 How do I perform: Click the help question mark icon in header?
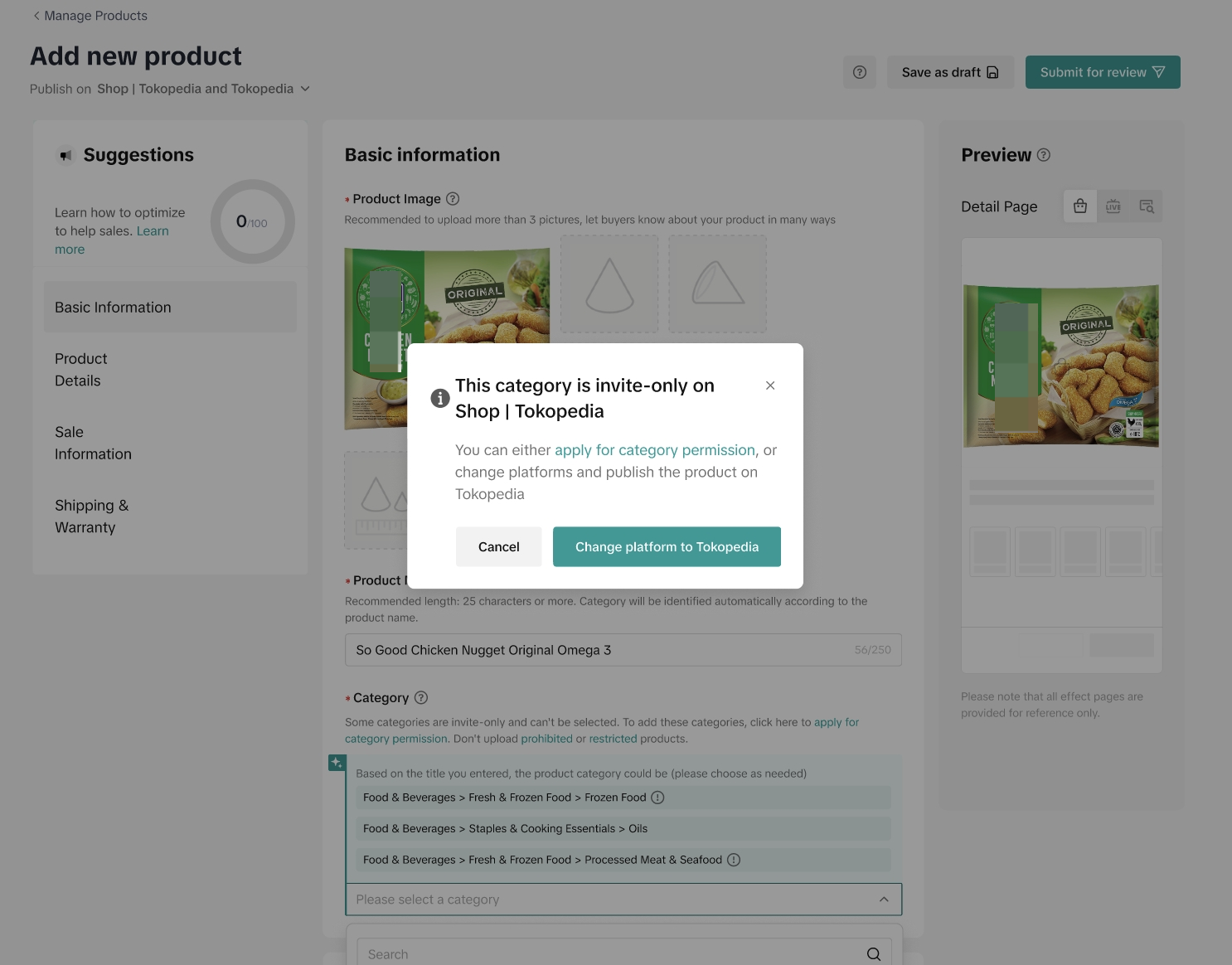click(x=860, y=72)
